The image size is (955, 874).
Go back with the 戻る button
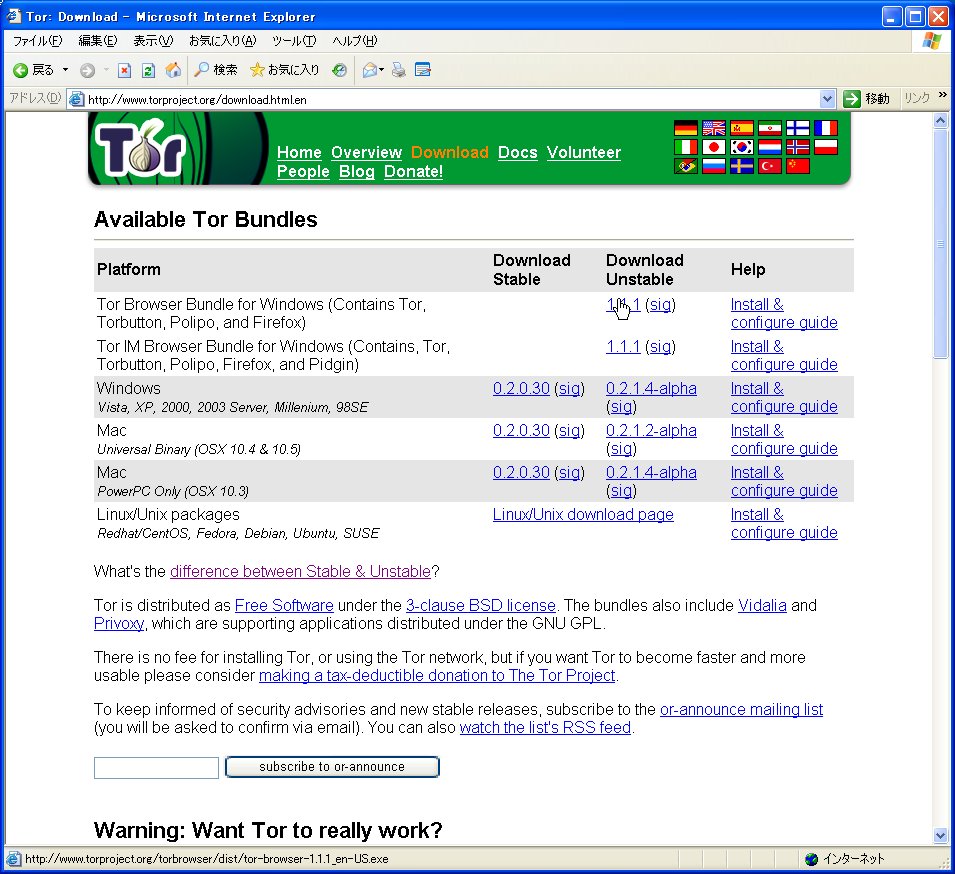pos(33,70)
